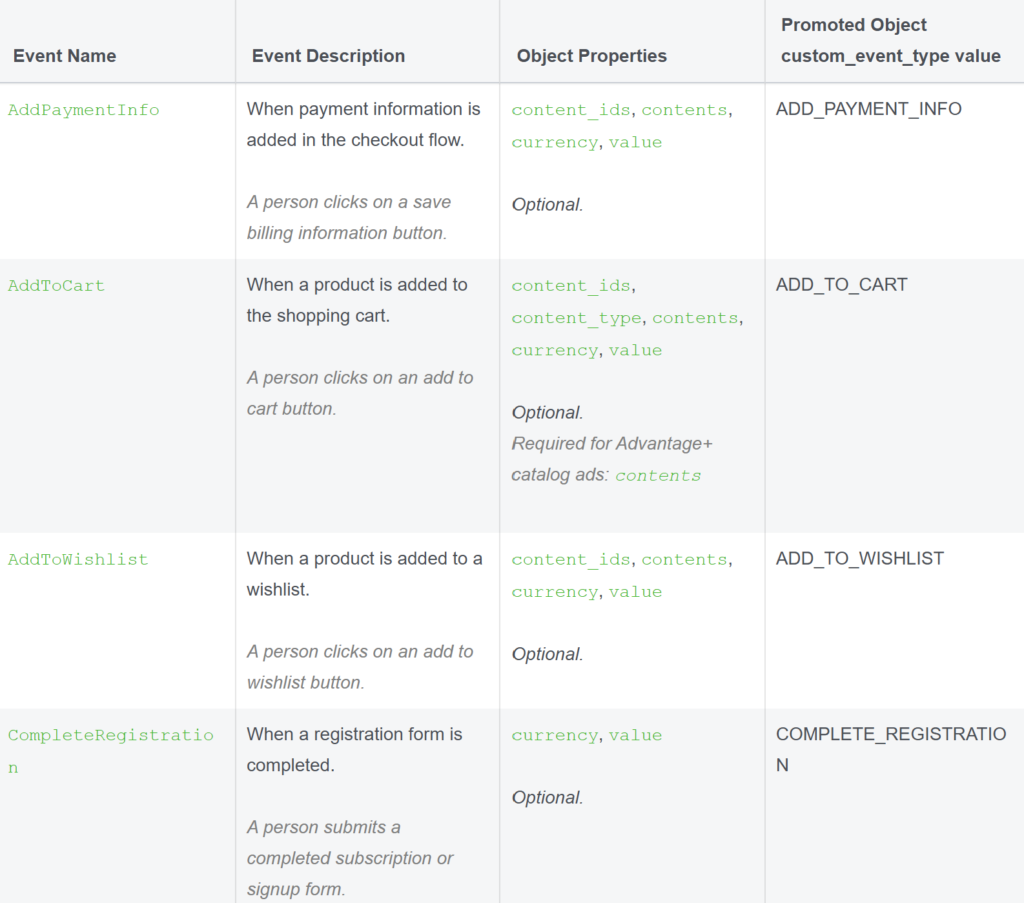This screenshot has width=1024, height=903.
Task: Click content_ids in the AddPaymentInfo row
Action: coord(571,110)
